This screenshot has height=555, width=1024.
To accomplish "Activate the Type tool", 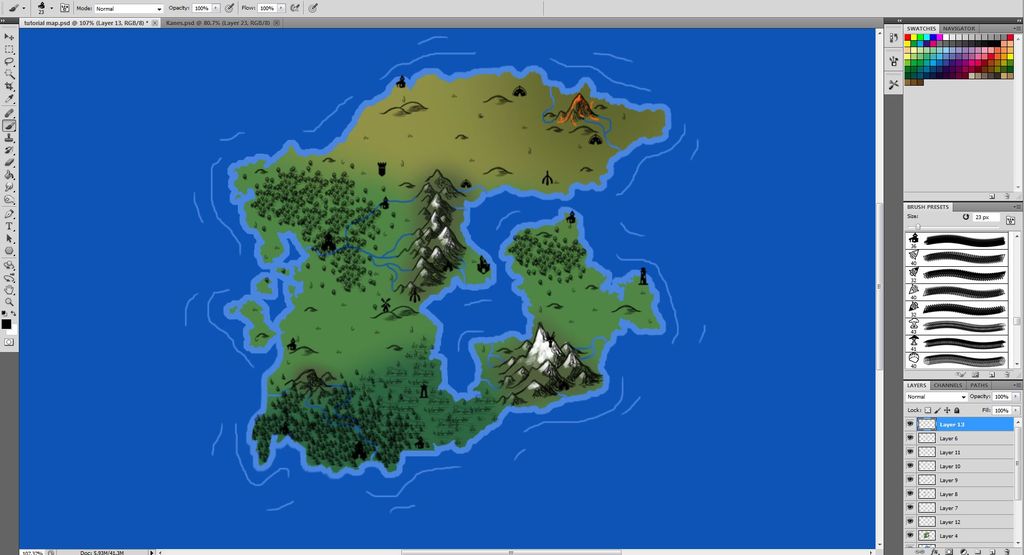I will 9,226.
